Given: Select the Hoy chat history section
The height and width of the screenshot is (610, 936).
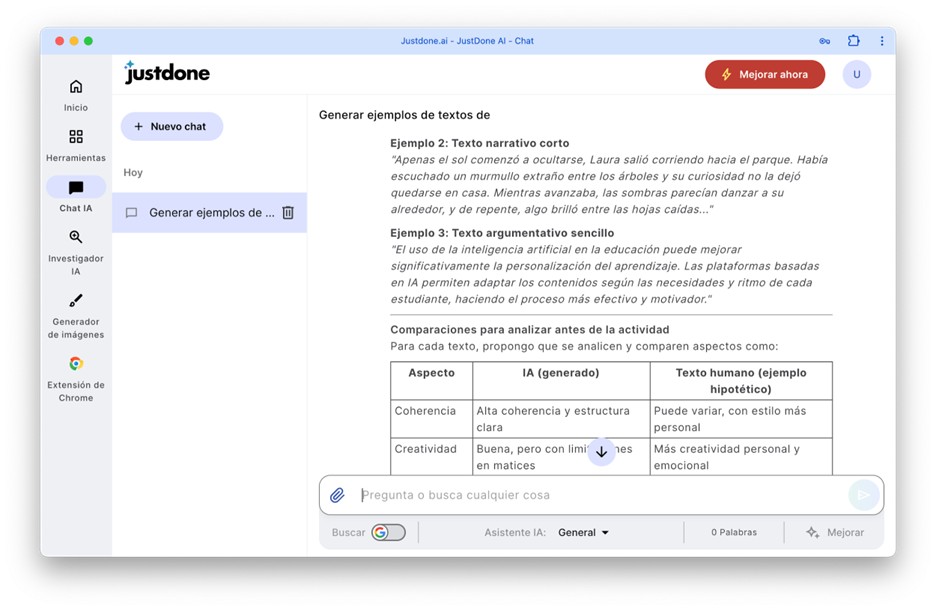Looking at the screenshot, I should point(132,172).
